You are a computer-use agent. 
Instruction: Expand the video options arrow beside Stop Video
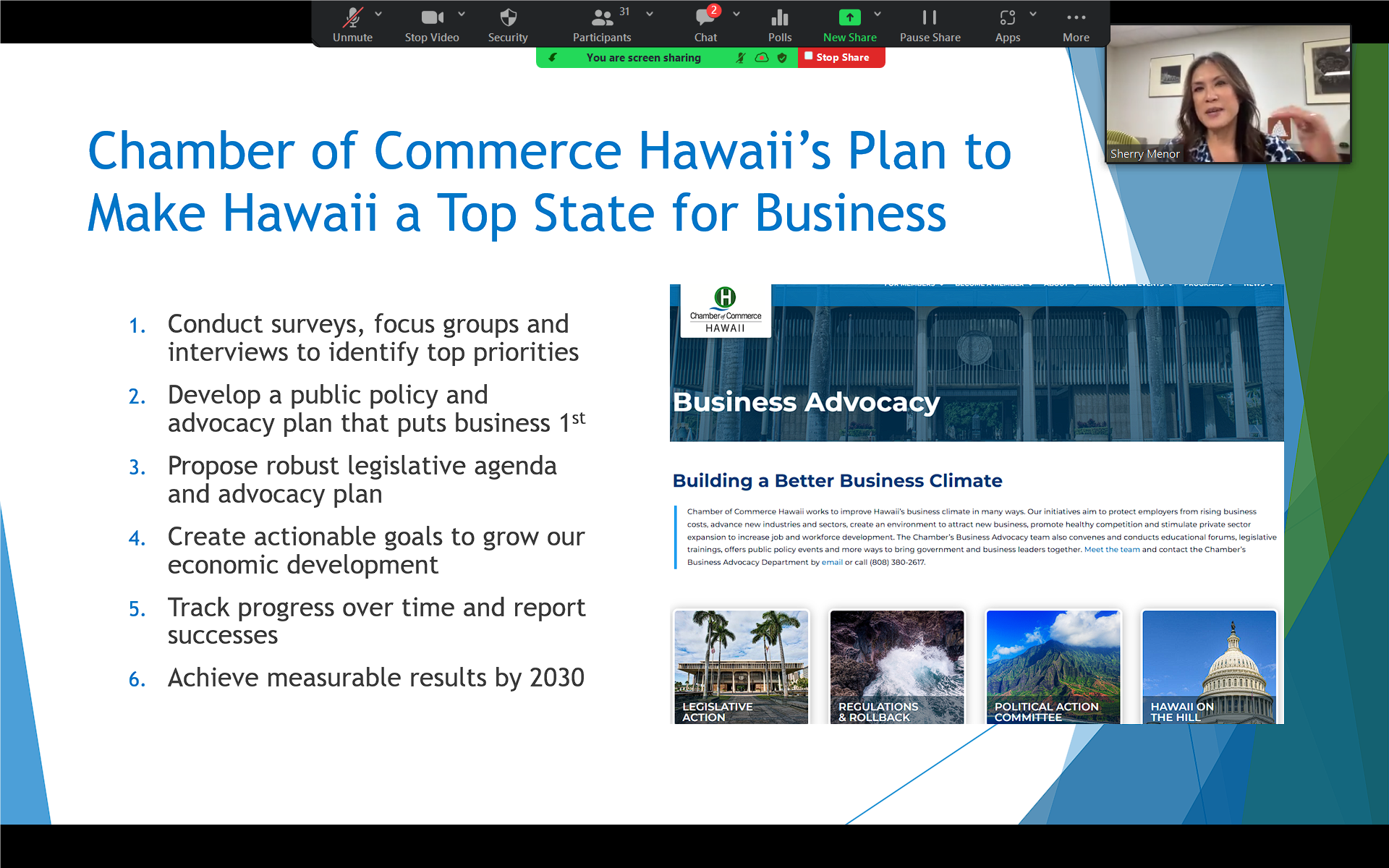pyautogui.click(x=462, y=14)
